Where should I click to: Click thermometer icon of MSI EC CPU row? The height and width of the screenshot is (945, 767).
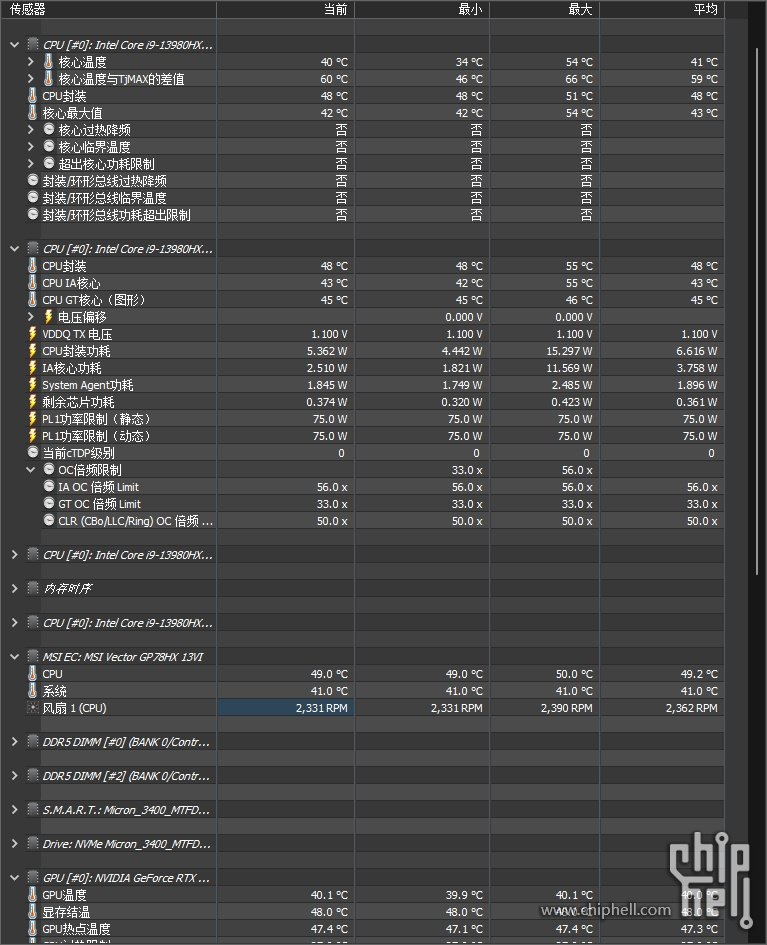(x=33, y=673)
